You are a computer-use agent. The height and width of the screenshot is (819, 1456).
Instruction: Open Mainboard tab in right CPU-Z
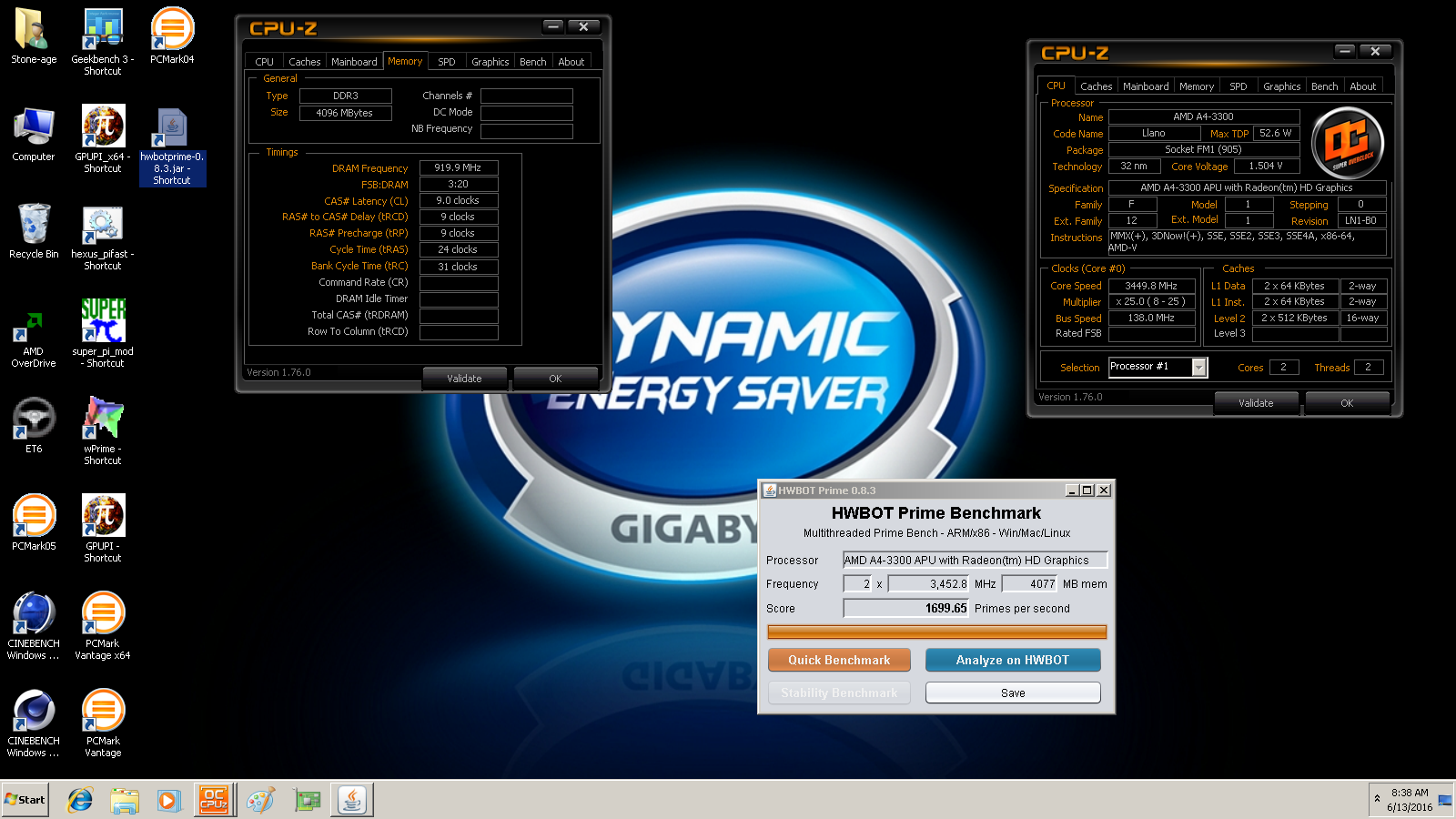[x=1146, y=86]
